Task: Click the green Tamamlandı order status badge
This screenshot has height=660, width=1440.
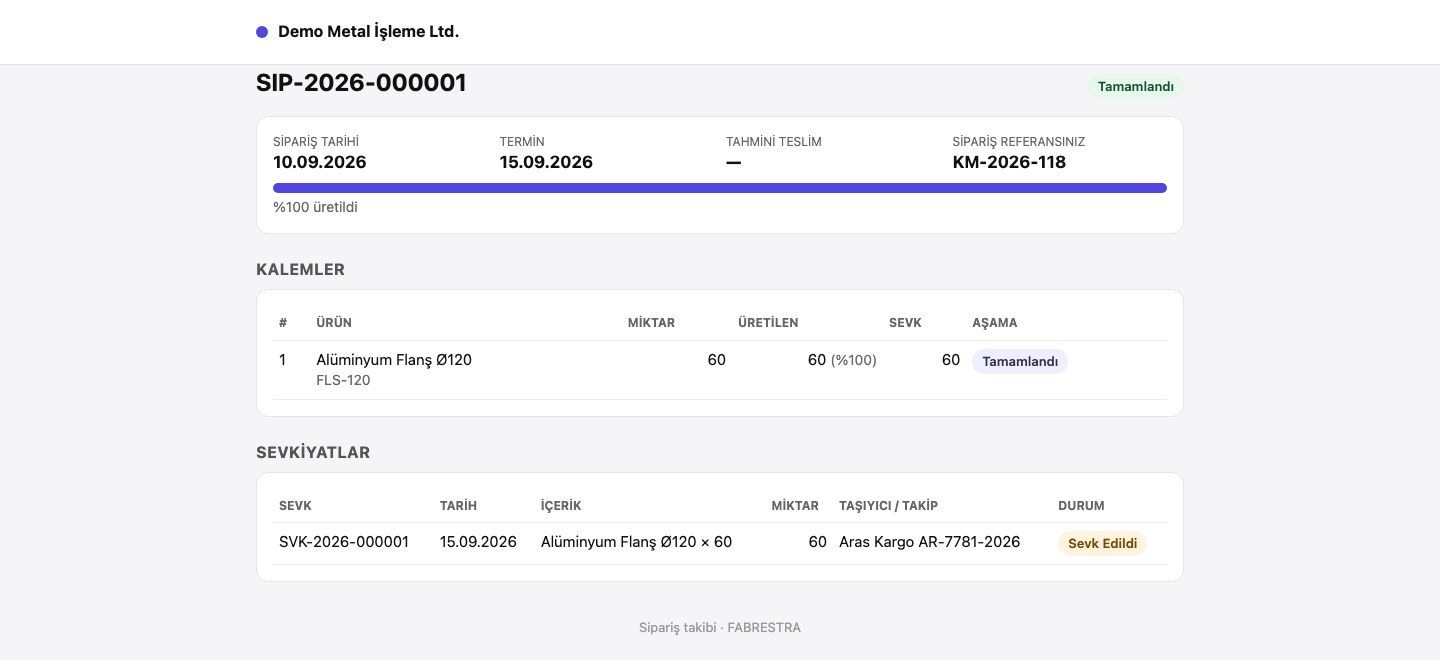Action: click(1136, 87)
